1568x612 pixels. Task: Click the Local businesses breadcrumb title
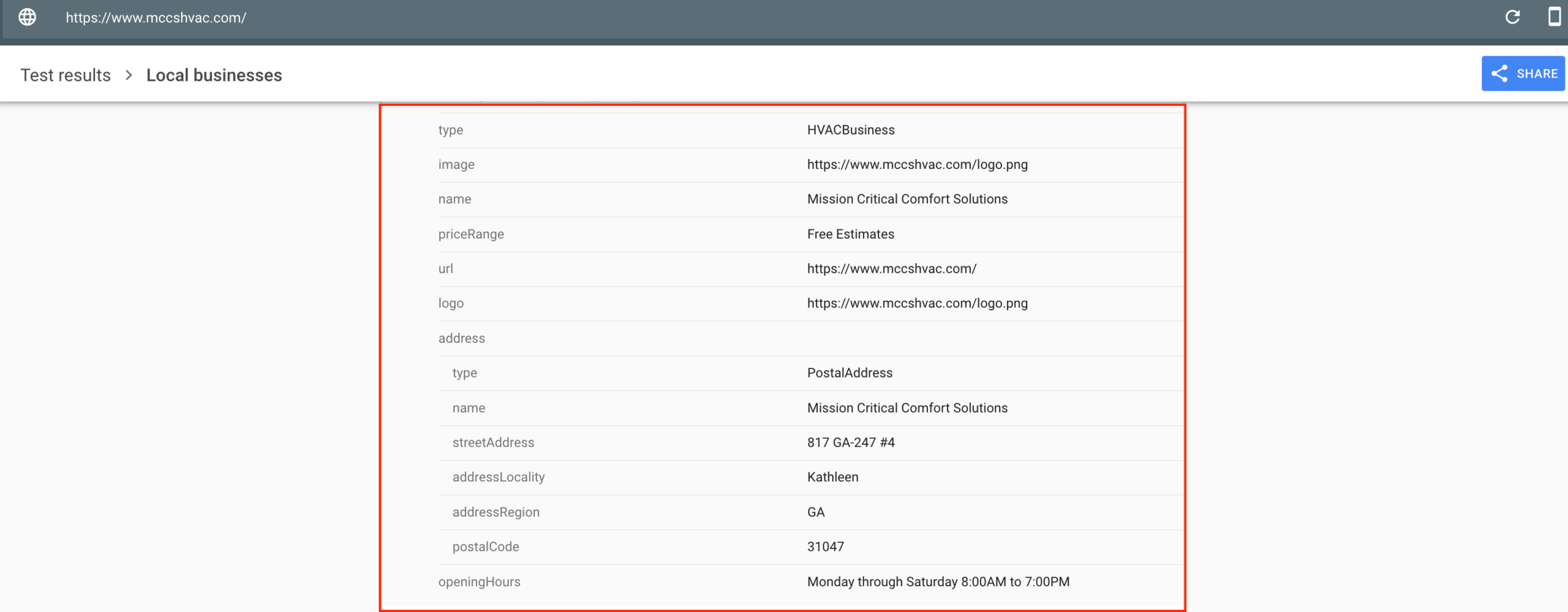click(214, 75)
